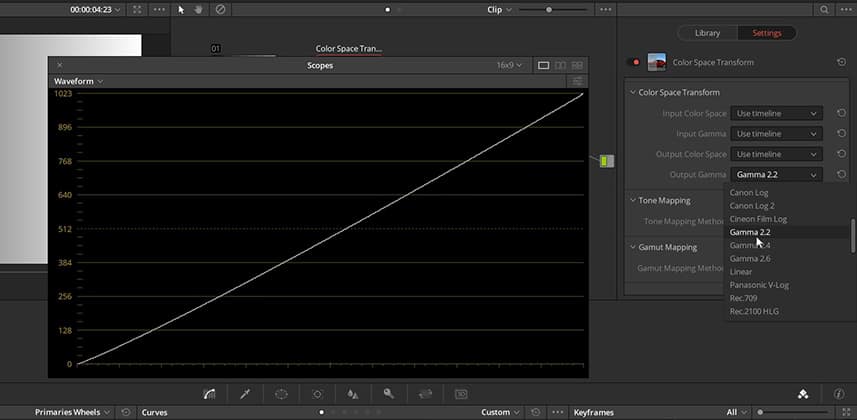This screenshot has height=420, width=857.
Task: Collapse the Gamut Mapping section
Action: (x=633, y=247)
